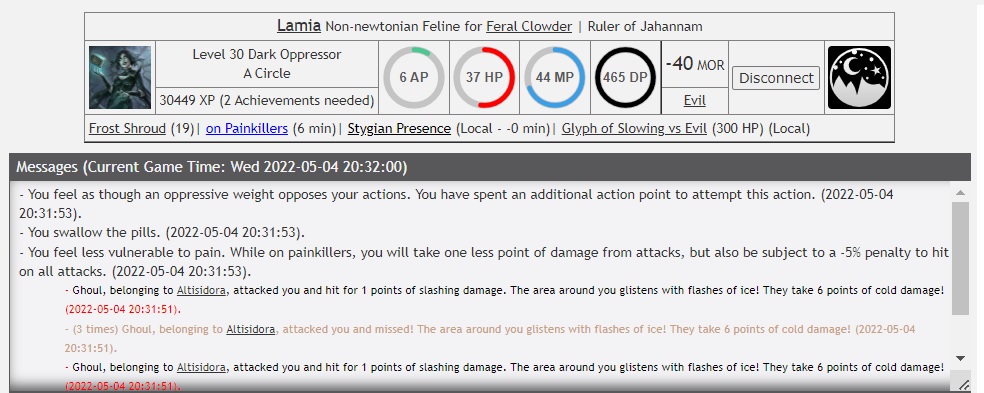Click the Lamia character avatar portrait
Viewport: 984px width, 393px height.
click(x=120, y=77)
